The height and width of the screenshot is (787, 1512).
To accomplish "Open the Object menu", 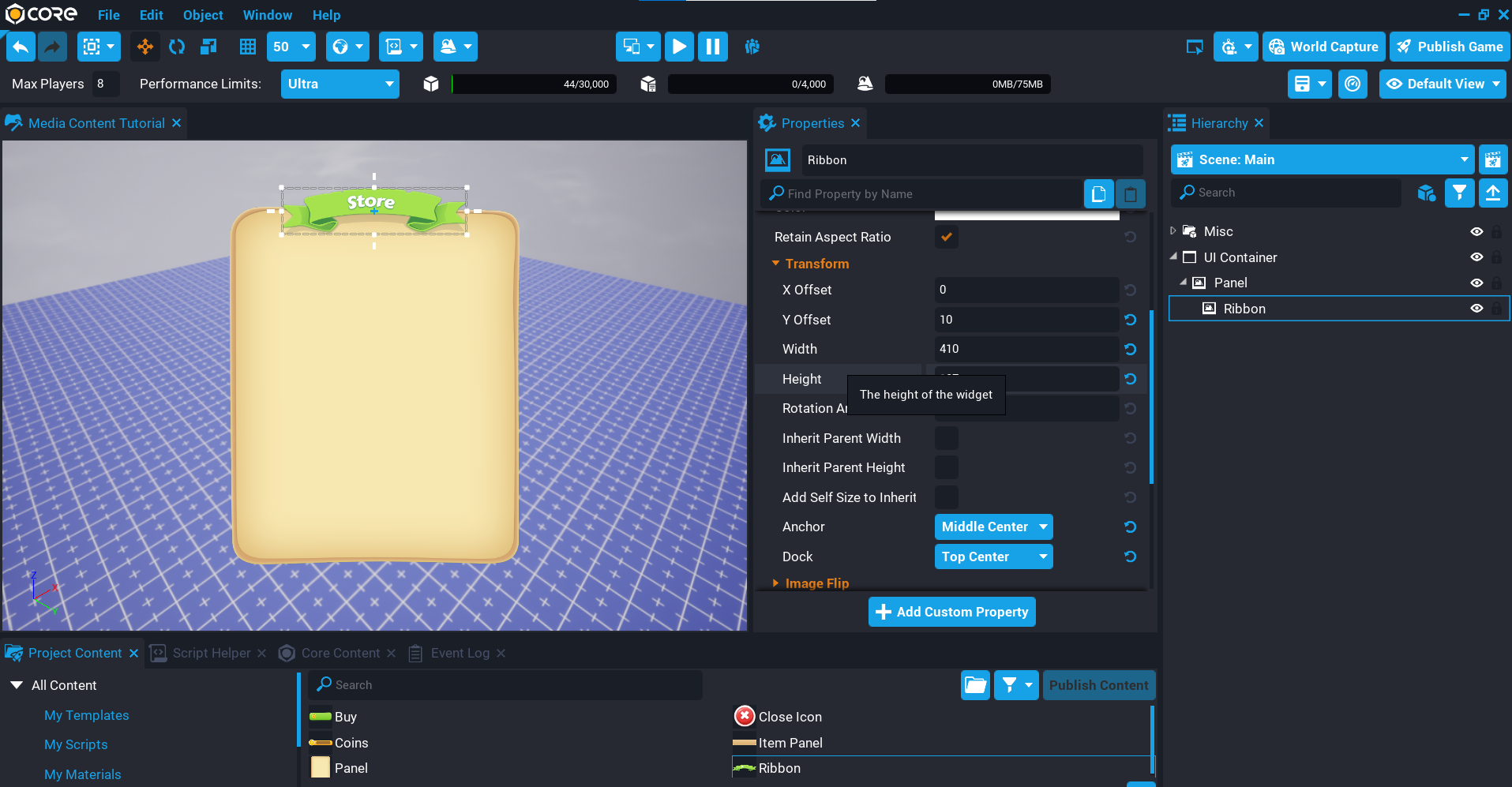I will [x=203, y=15].
